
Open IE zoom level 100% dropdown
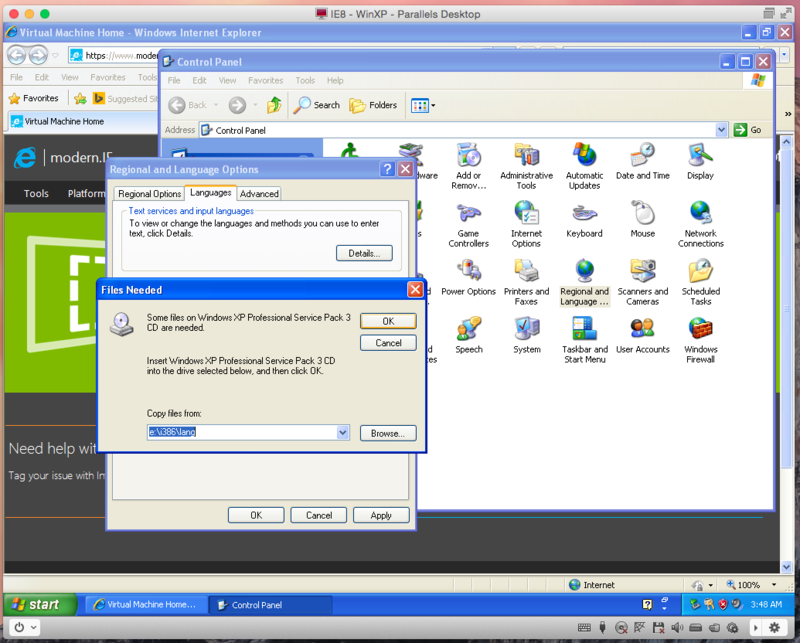[x=774, y=585]
